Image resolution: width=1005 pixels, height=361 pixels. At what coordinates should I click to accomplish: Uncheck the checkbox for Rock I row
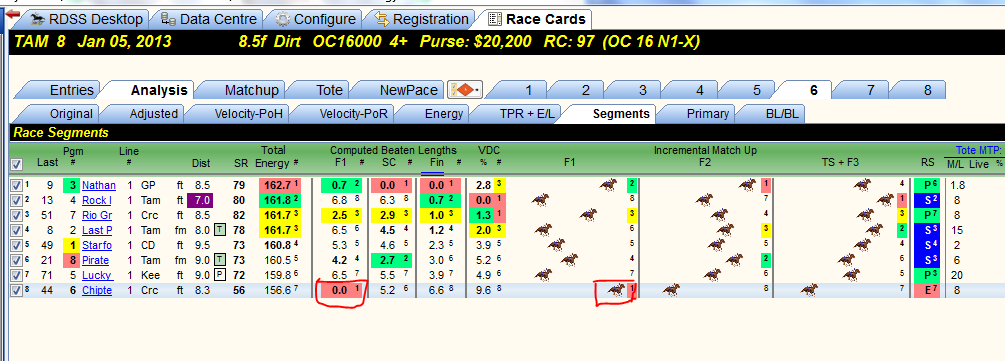click(16, 200)
